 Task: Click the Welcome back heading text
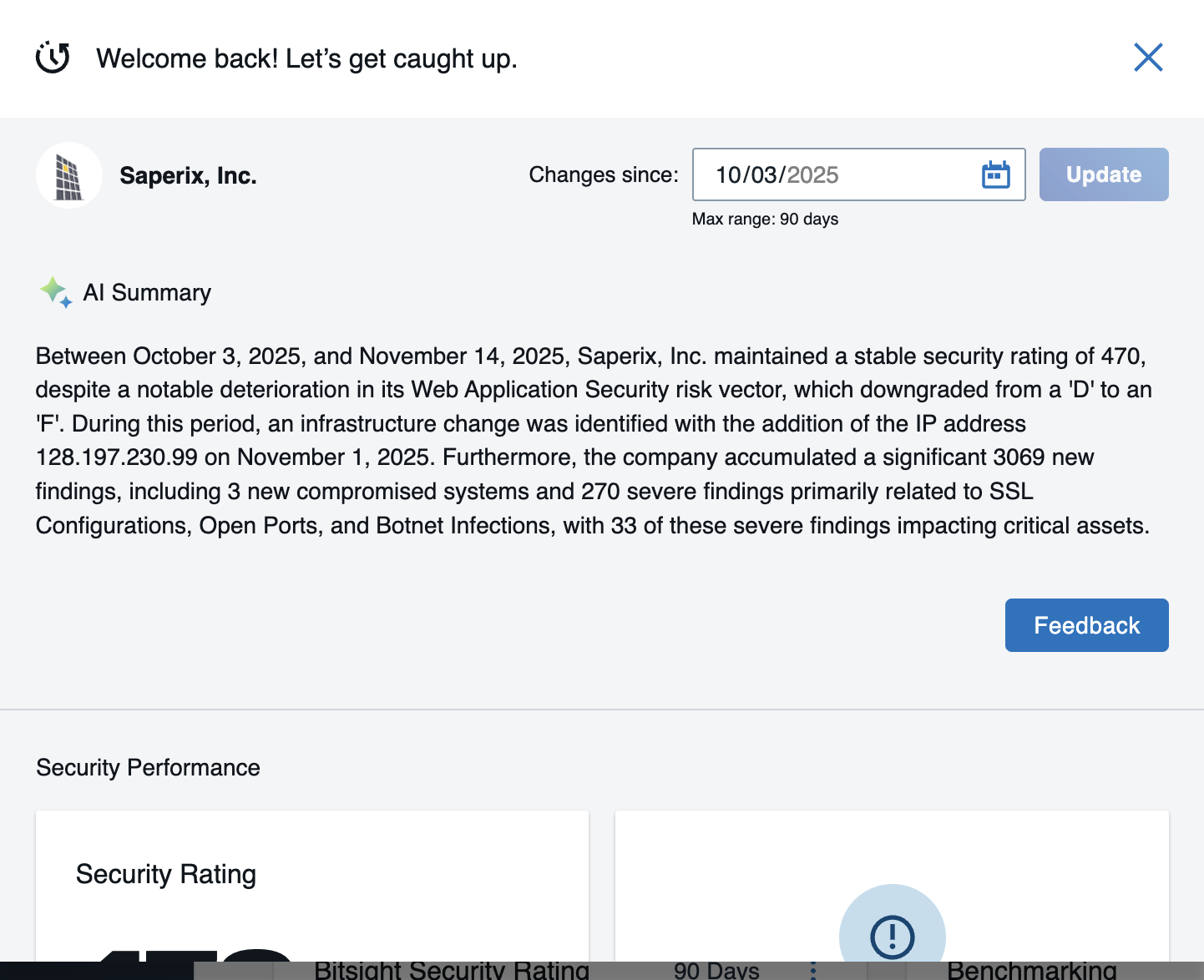[306, 58]
